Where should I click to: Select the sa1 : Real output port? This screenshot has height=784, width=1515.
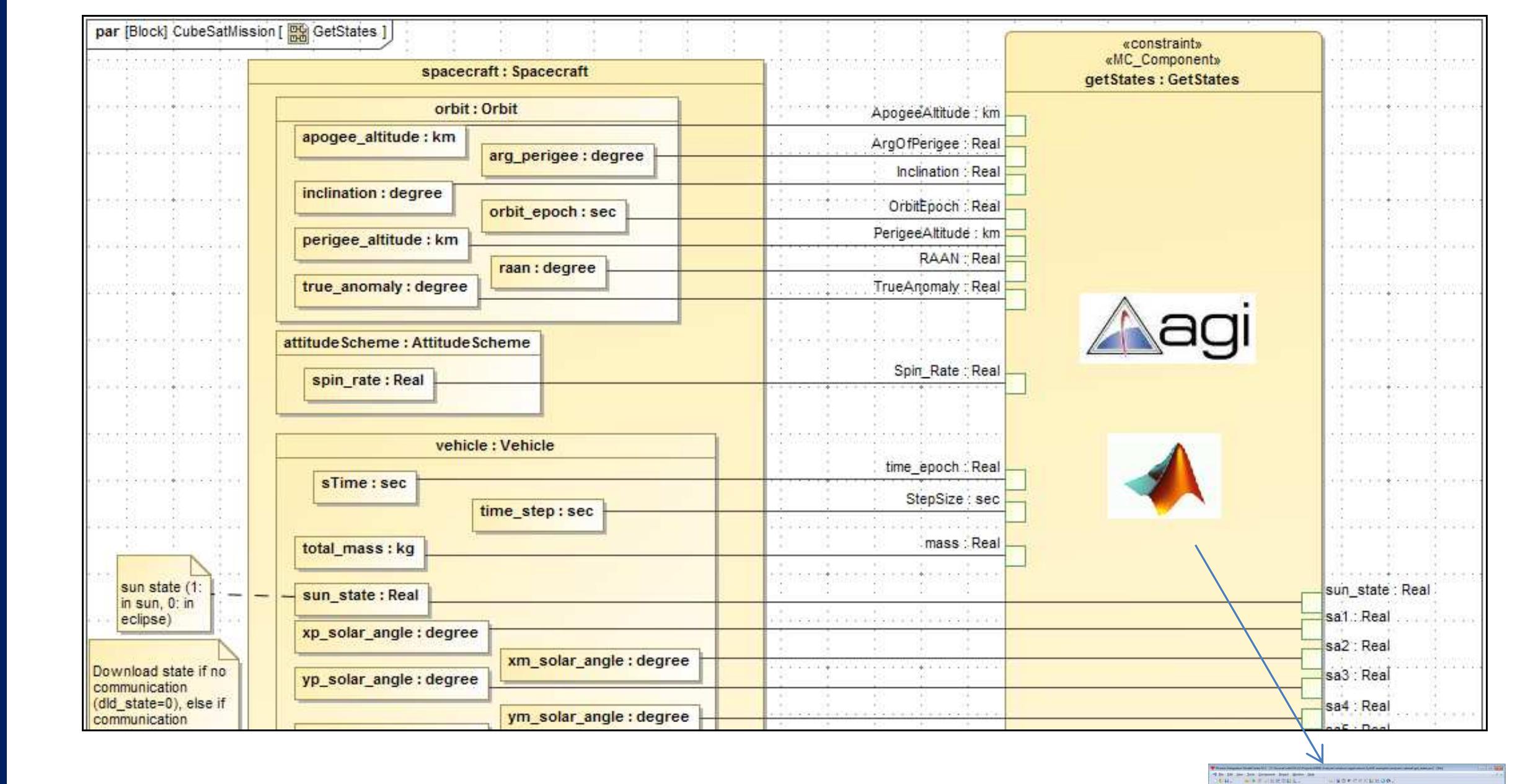click(1311, 629)
